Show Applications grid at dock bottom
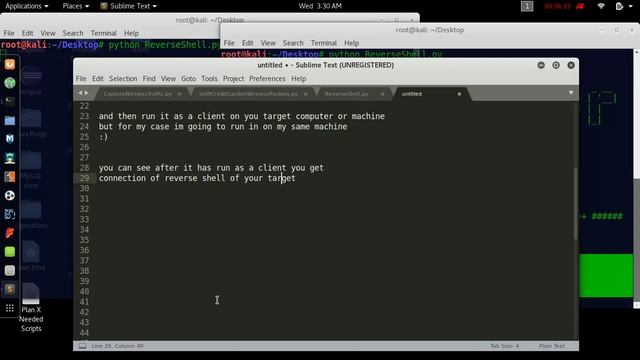The height and width of the screenshot is (360, 640). coord(10,308)
